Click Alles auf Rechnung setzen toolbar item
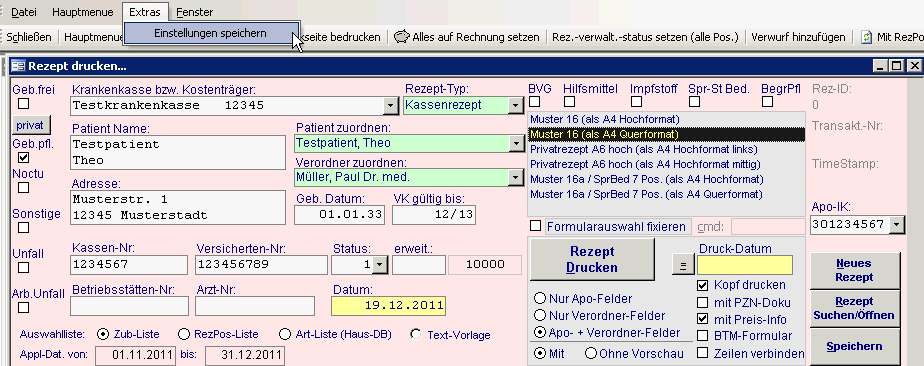This screenshot has height=366, width=924. 476,37
